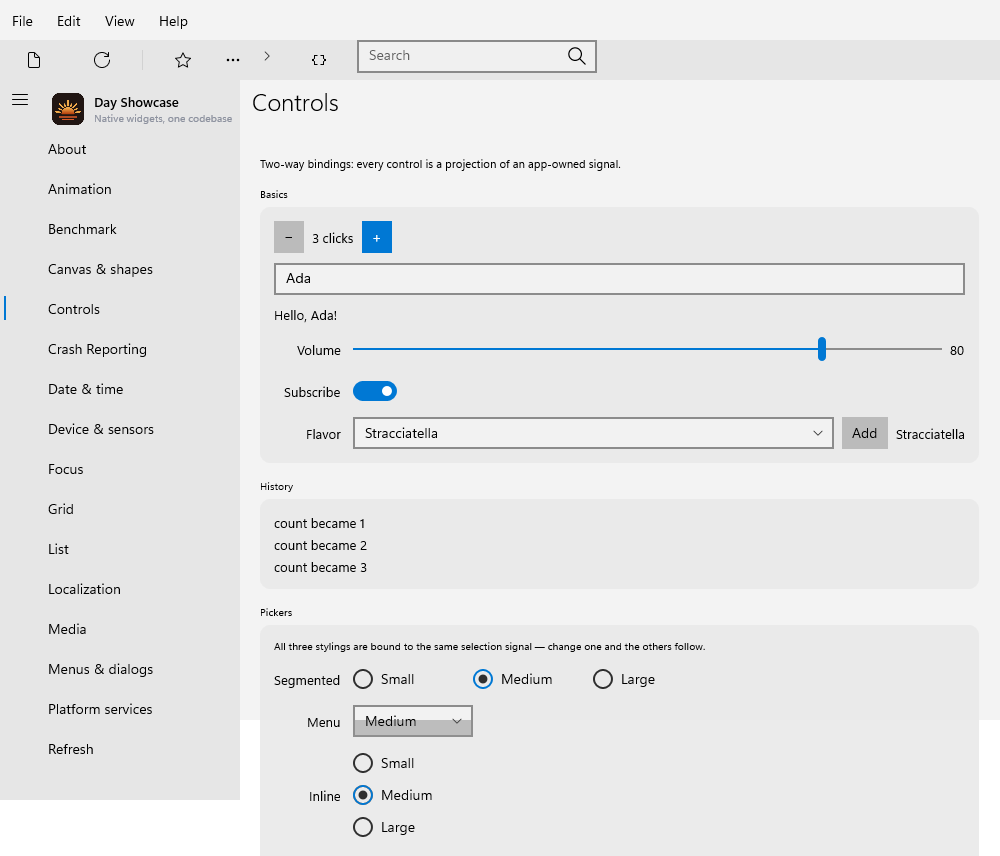Screen dimensions: 1000x856
Task: Click the curly braces code icon
Action: (x=319, y=60)
